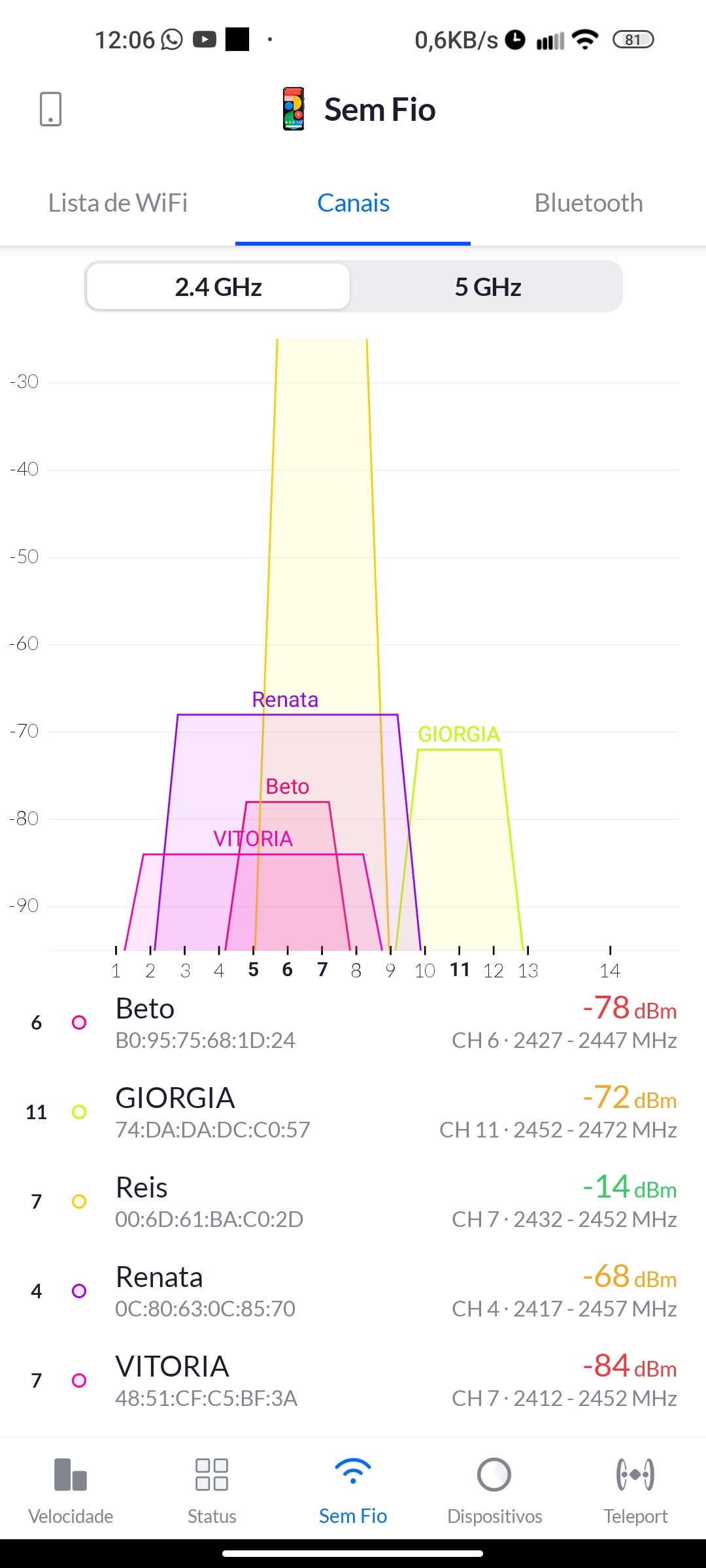Tap the phone outline icon at top left
The width and height of the screenshot is (706, 1568).
pos(50,108)
